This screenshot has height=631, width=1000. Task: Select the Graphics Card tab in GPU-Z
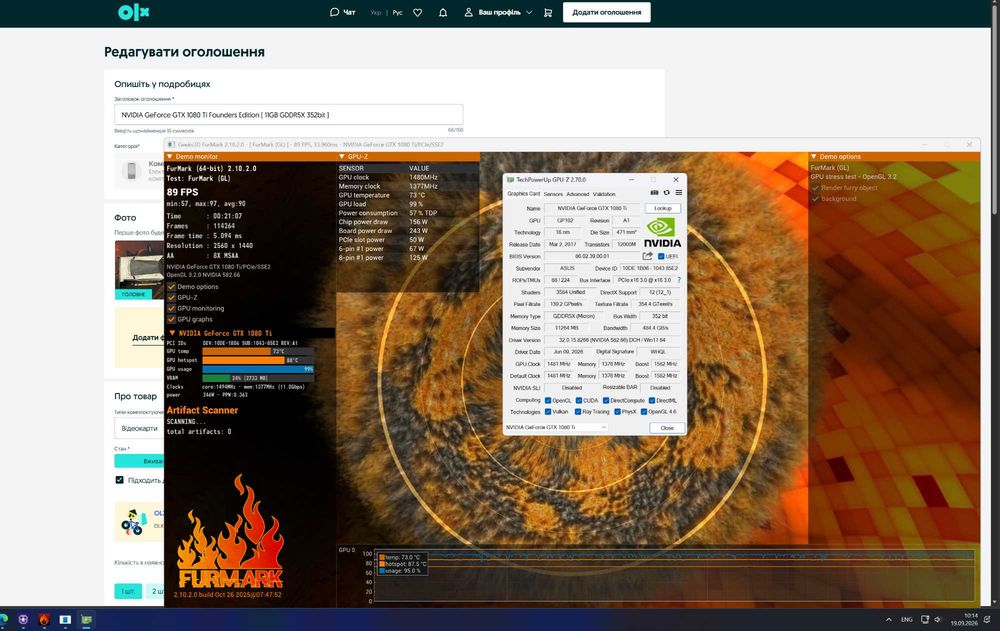pyautogui.click(x=524, y=193)
